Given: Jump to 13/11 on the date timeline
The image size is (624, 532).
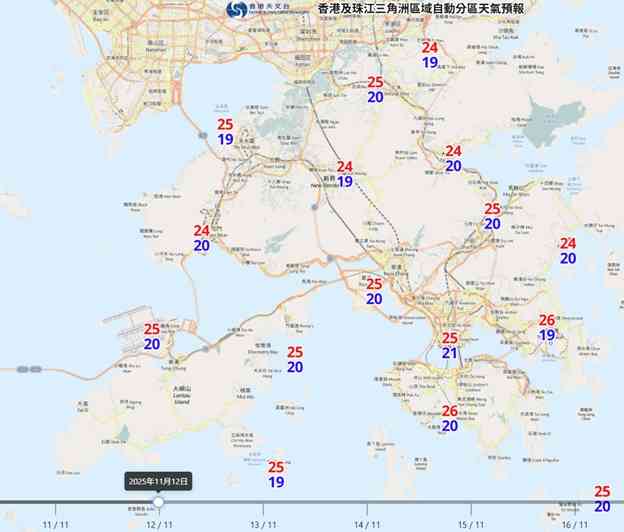Looking at the screenshot, I should [263, 524].
